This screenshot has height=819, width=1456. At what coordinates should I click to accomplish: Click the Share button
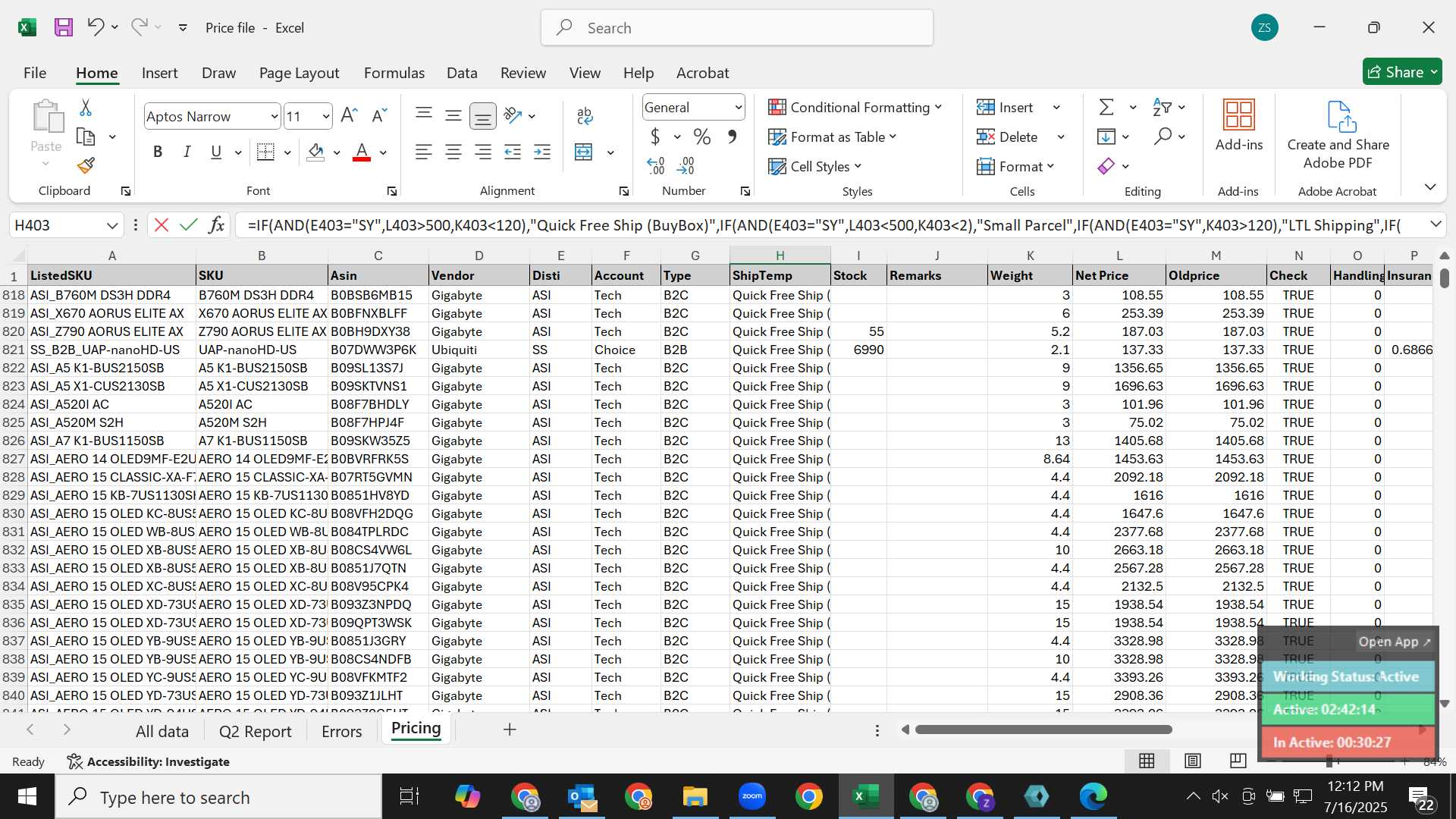coord(1401,72)
